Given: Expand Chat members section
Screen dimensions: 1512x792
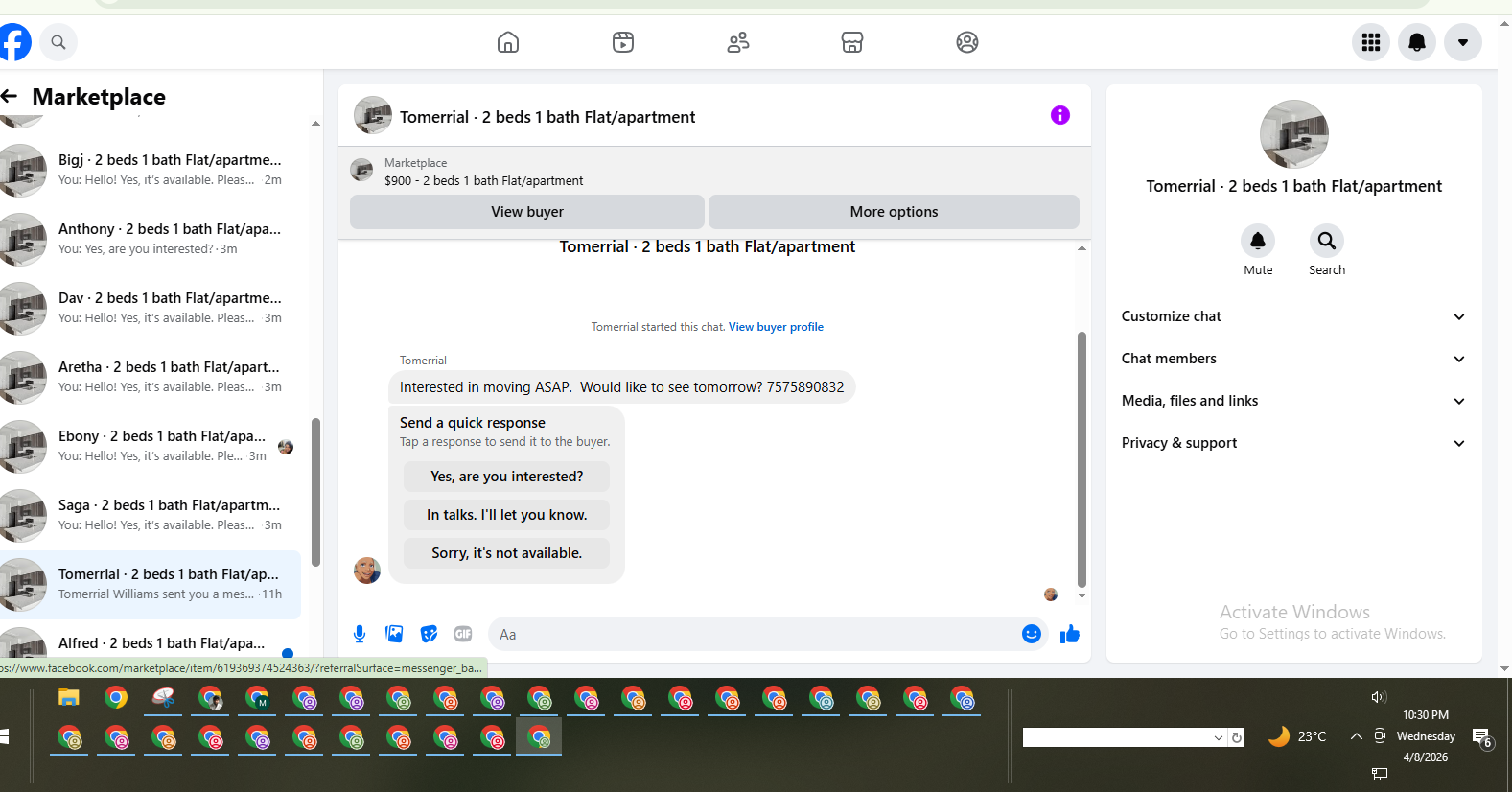Looking at the screenshot, I should click(1293, 359).
